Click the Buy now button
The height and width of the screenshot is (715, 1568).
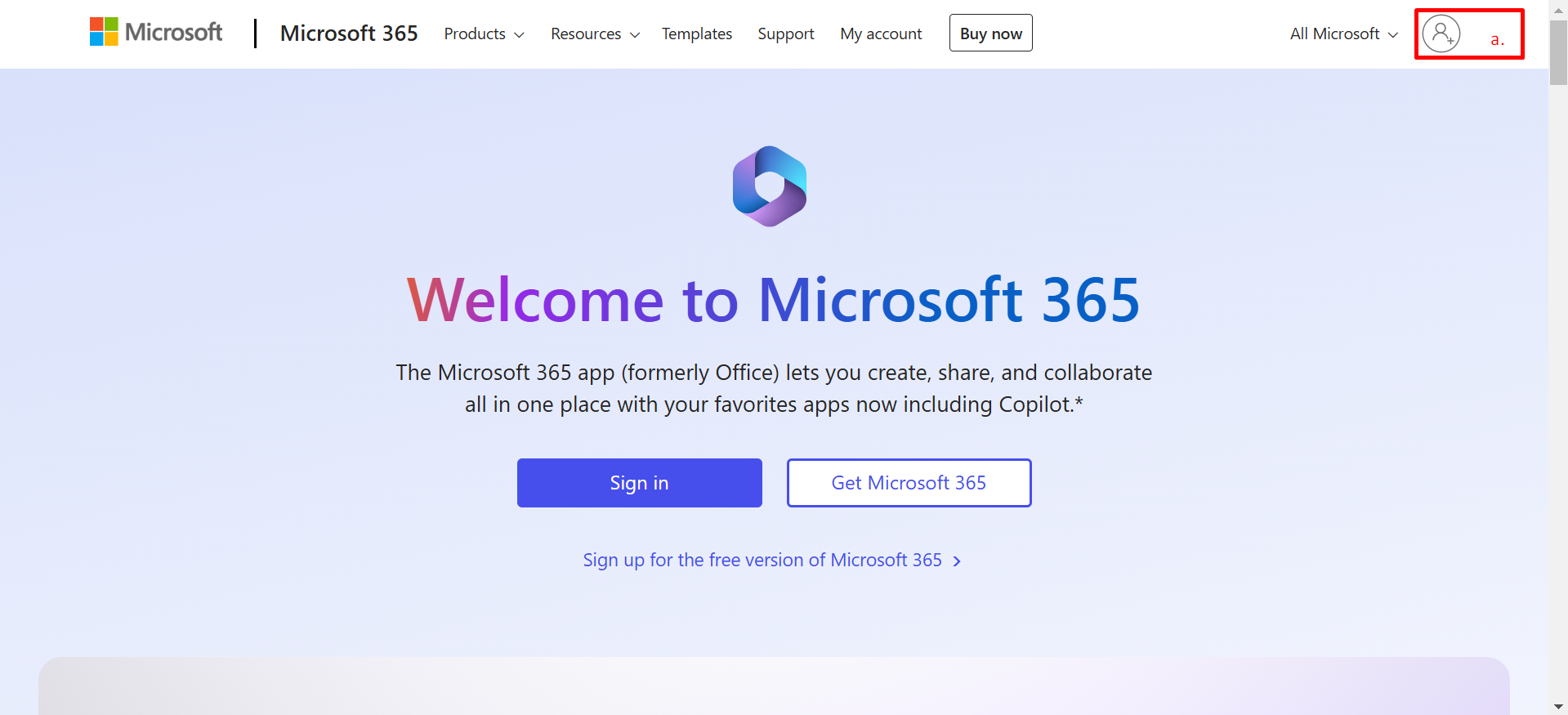[991, 33]
